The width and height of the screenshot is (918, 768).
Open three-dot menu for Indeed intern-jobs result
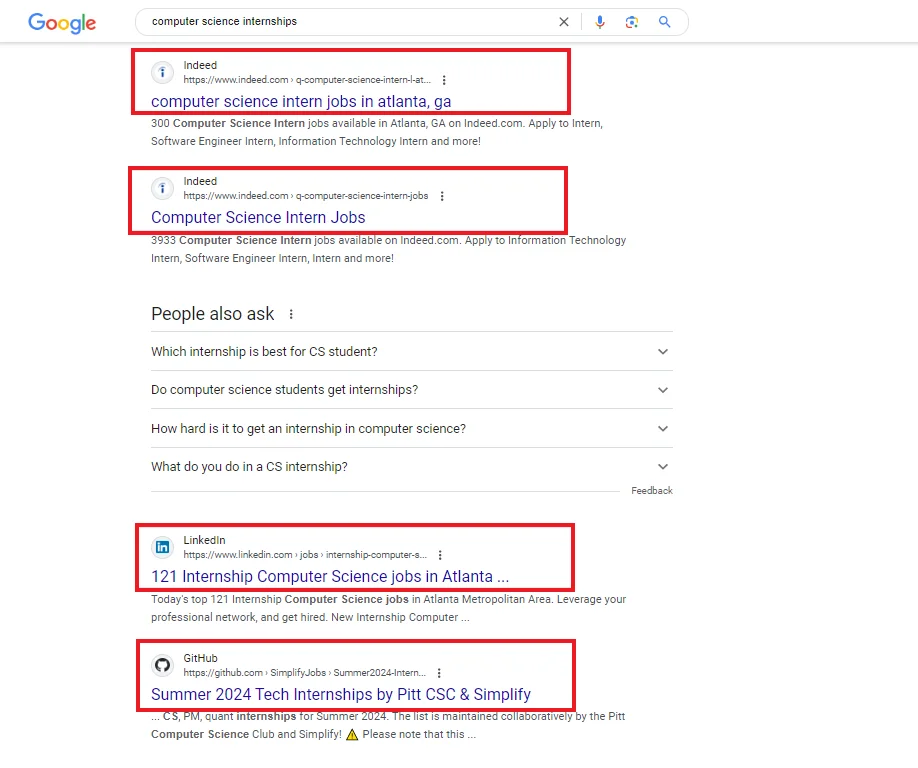point(442,196)
